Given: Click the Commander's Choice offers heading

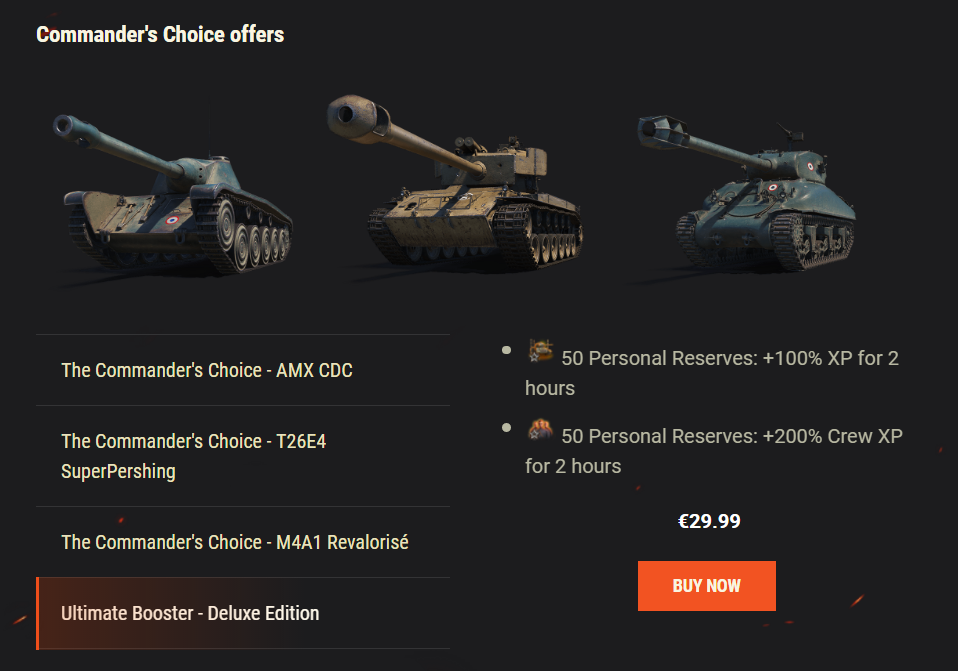Looking at the screenshot, I should click(160, 35).
